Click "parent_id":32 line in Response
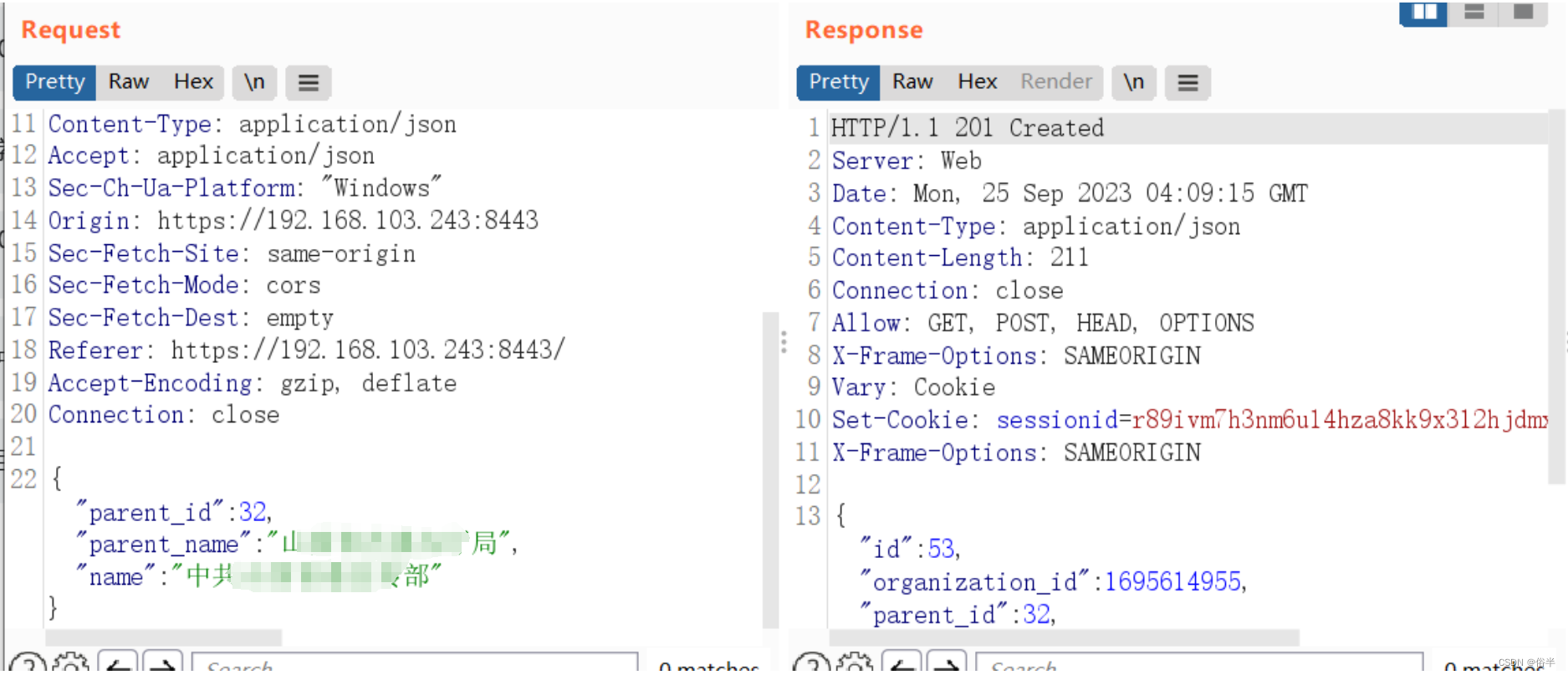Viewport: 1568px width, 675px height. (x=958, y=615)
